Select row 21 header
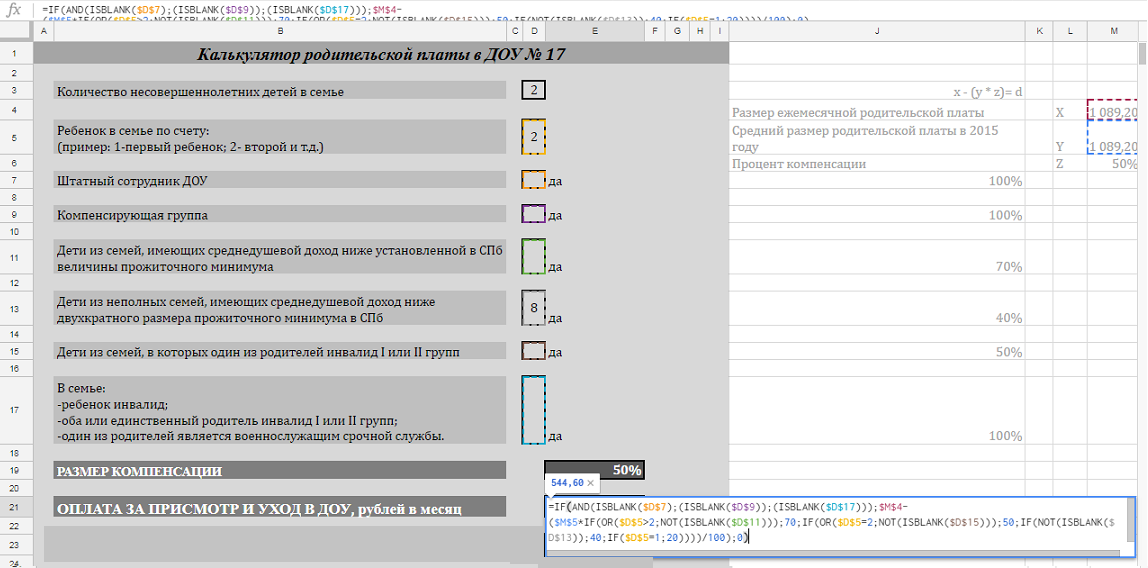Screen dimensions: 1148x568 [x=17, y=507]
